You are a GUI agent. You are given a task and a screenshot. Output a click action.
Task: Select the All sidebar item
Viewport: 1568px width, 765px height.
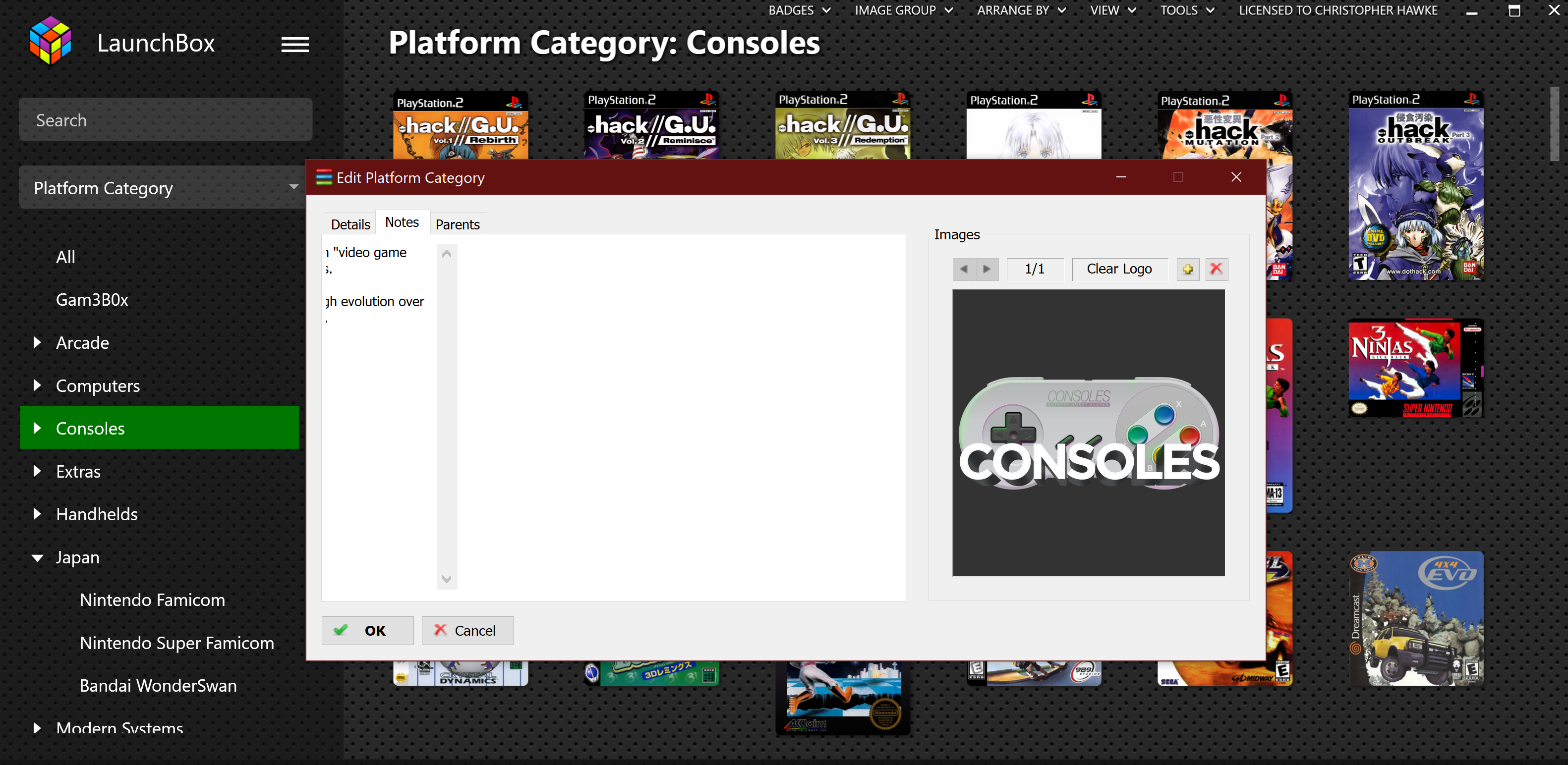(x=66, y=257)
